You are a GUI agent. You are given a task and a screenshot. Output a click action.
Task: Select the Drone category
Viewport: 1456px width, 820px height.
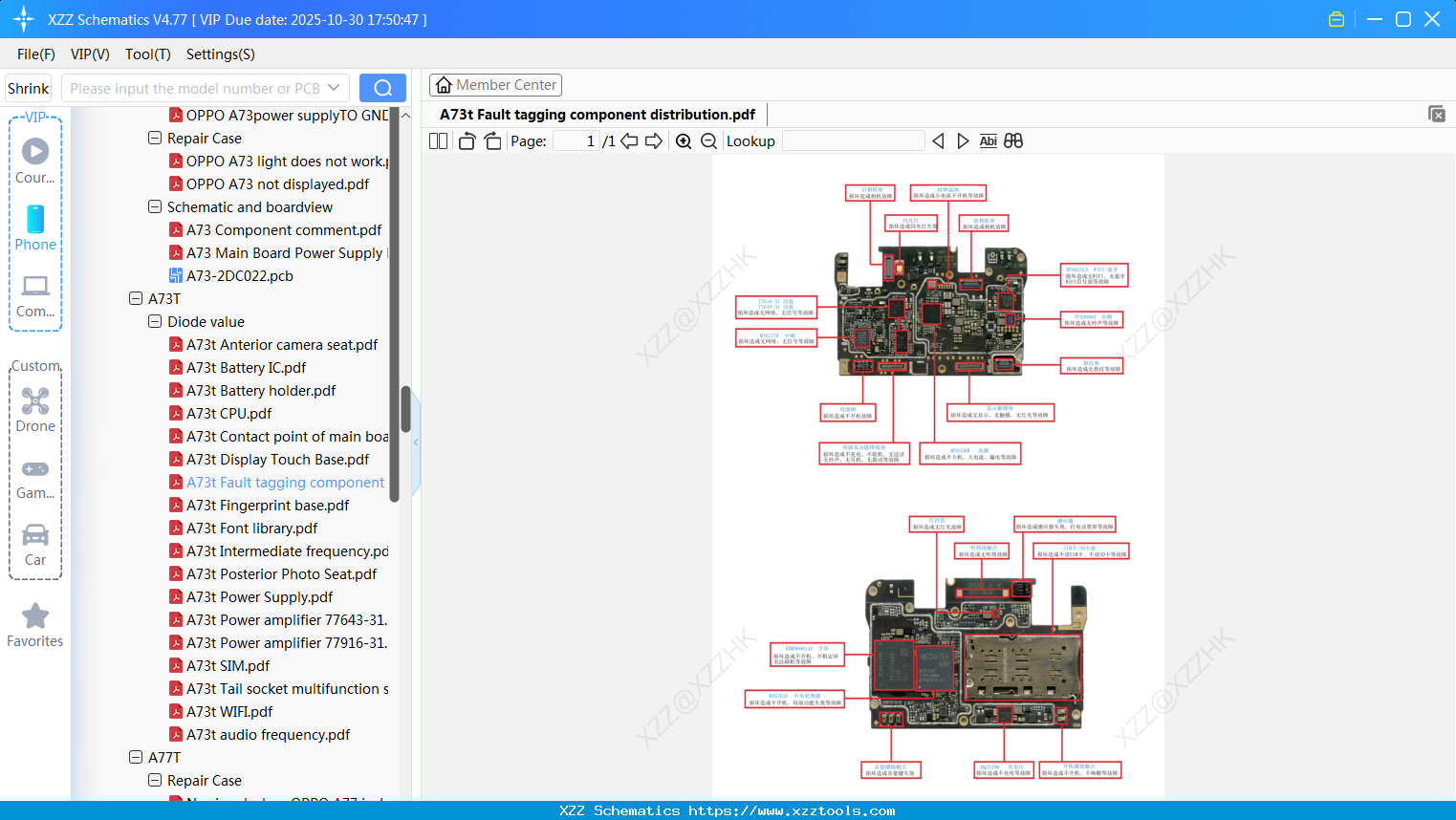(x=35, y=411)
